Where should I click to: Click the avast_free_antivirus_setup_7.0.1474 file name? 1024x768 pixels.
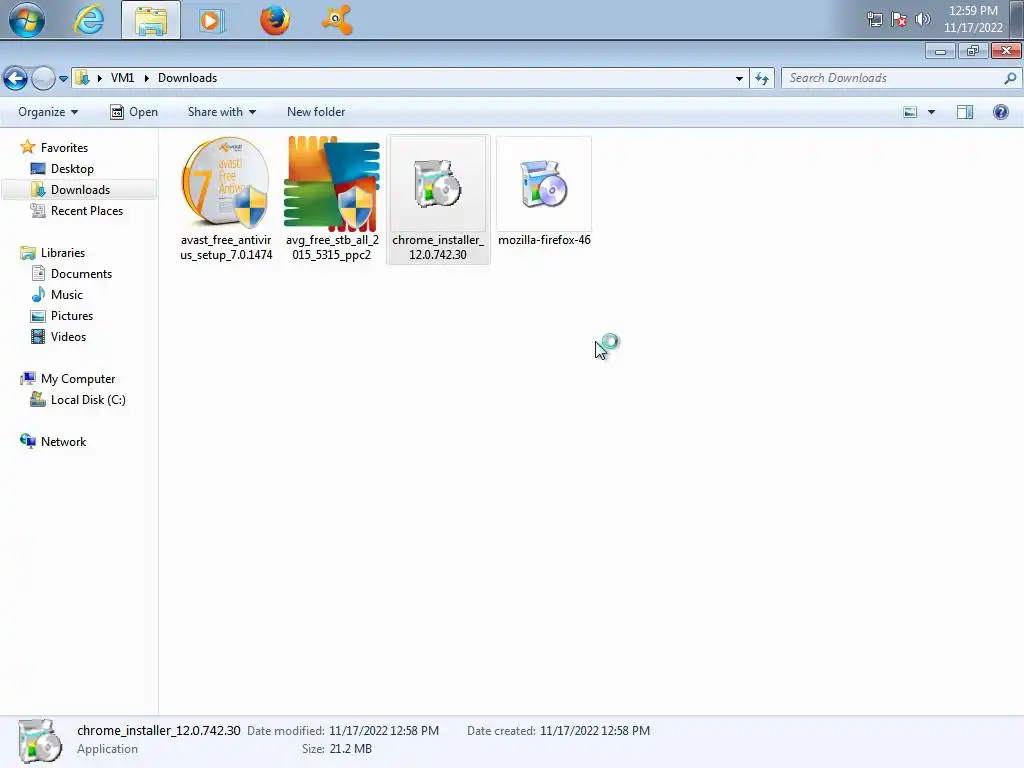tap(226, 248)
